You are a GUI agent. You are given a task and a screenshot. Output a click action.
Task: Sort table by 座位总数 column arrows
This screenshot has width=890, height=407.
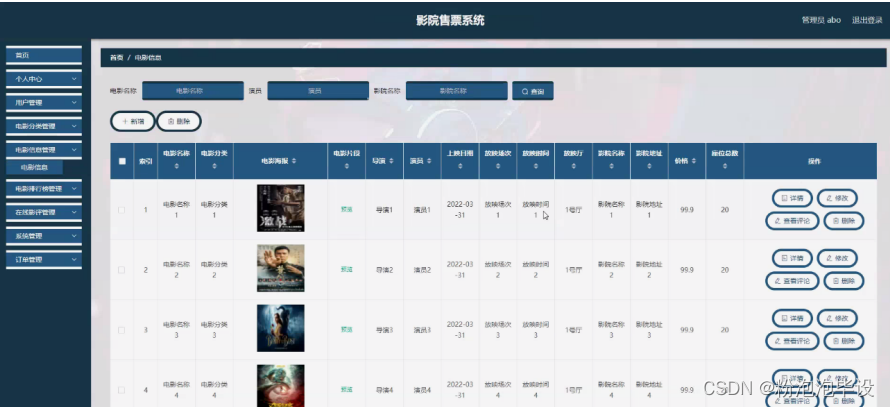tap(725, 166)
